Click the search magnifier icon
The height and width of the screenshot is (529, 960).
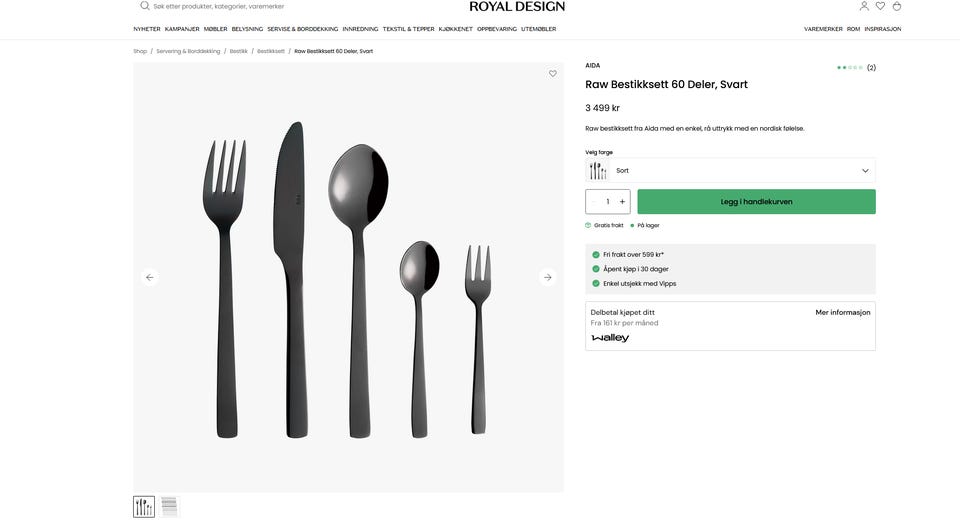point(144,6)
